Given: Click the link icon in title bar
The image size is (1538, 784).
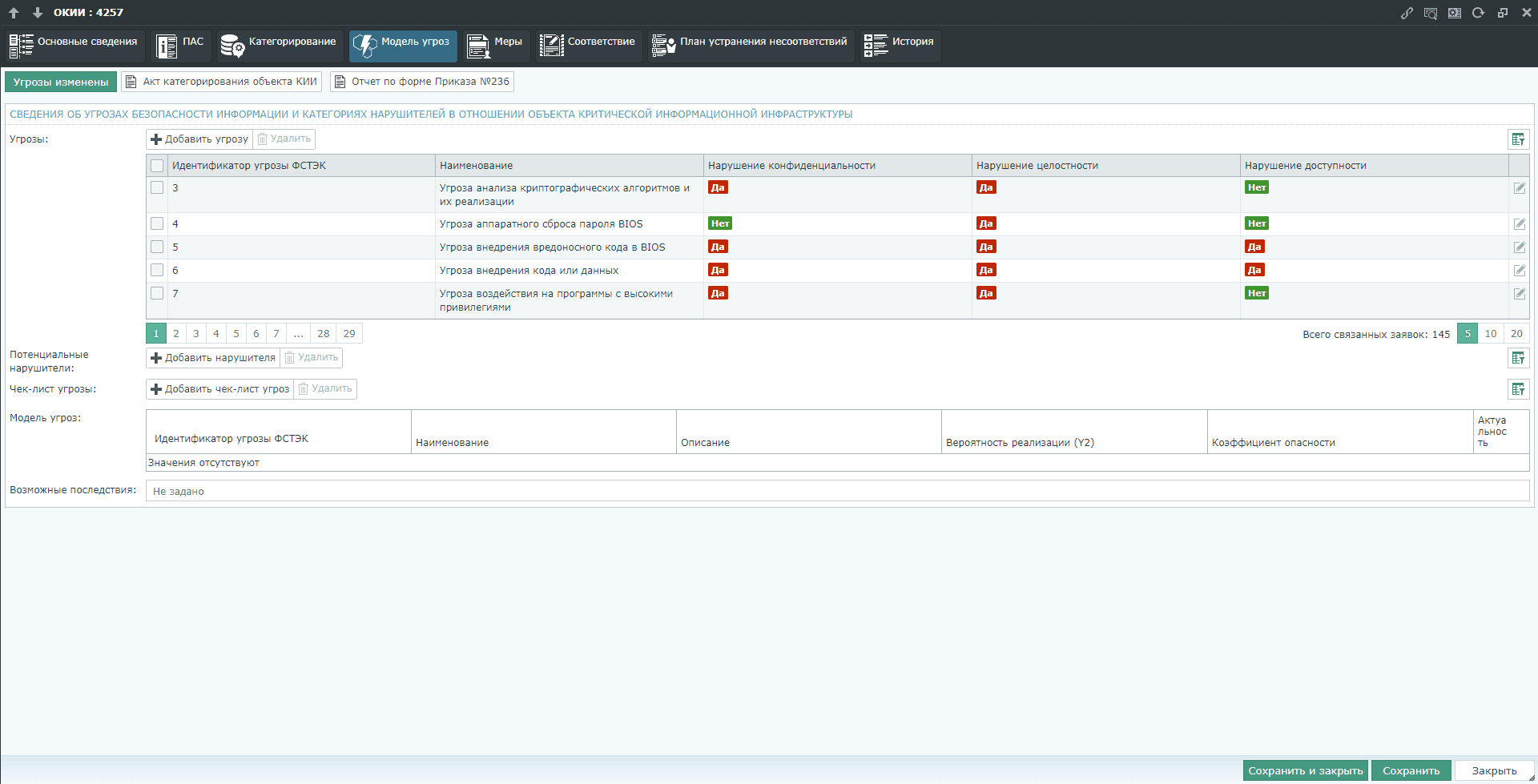Looking at the screenshot, I should [1407, 13].
